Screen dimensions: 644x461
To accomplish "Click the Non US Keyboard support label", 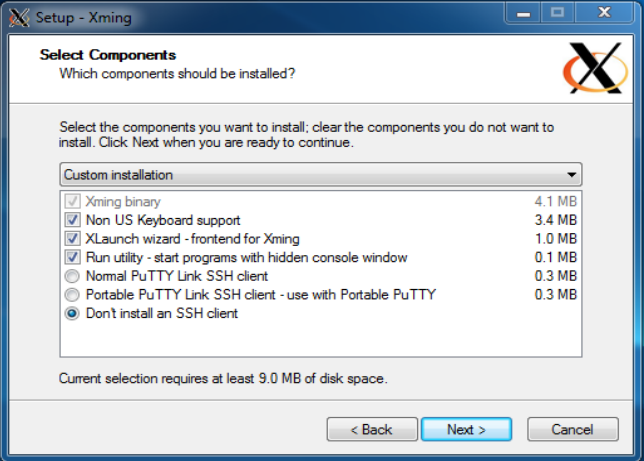I will [x=163, y=220].
